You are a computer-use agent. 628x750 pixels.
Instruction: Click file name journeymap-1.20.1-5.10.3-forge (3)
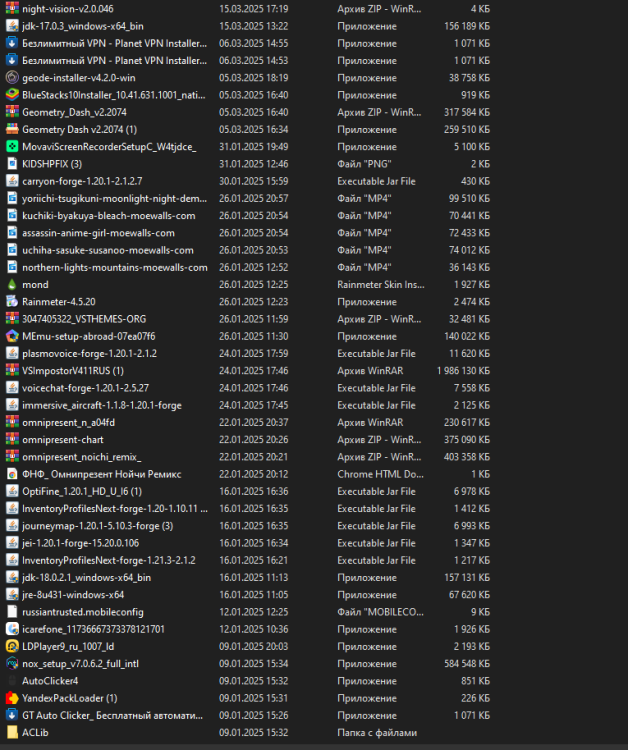coord(98,526)
